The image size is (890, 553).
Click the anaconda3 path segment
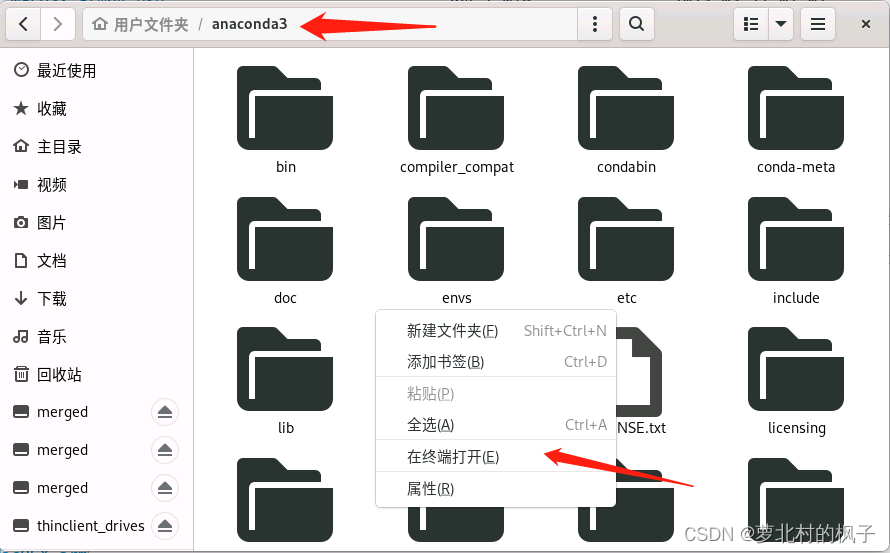pos(249,24)
